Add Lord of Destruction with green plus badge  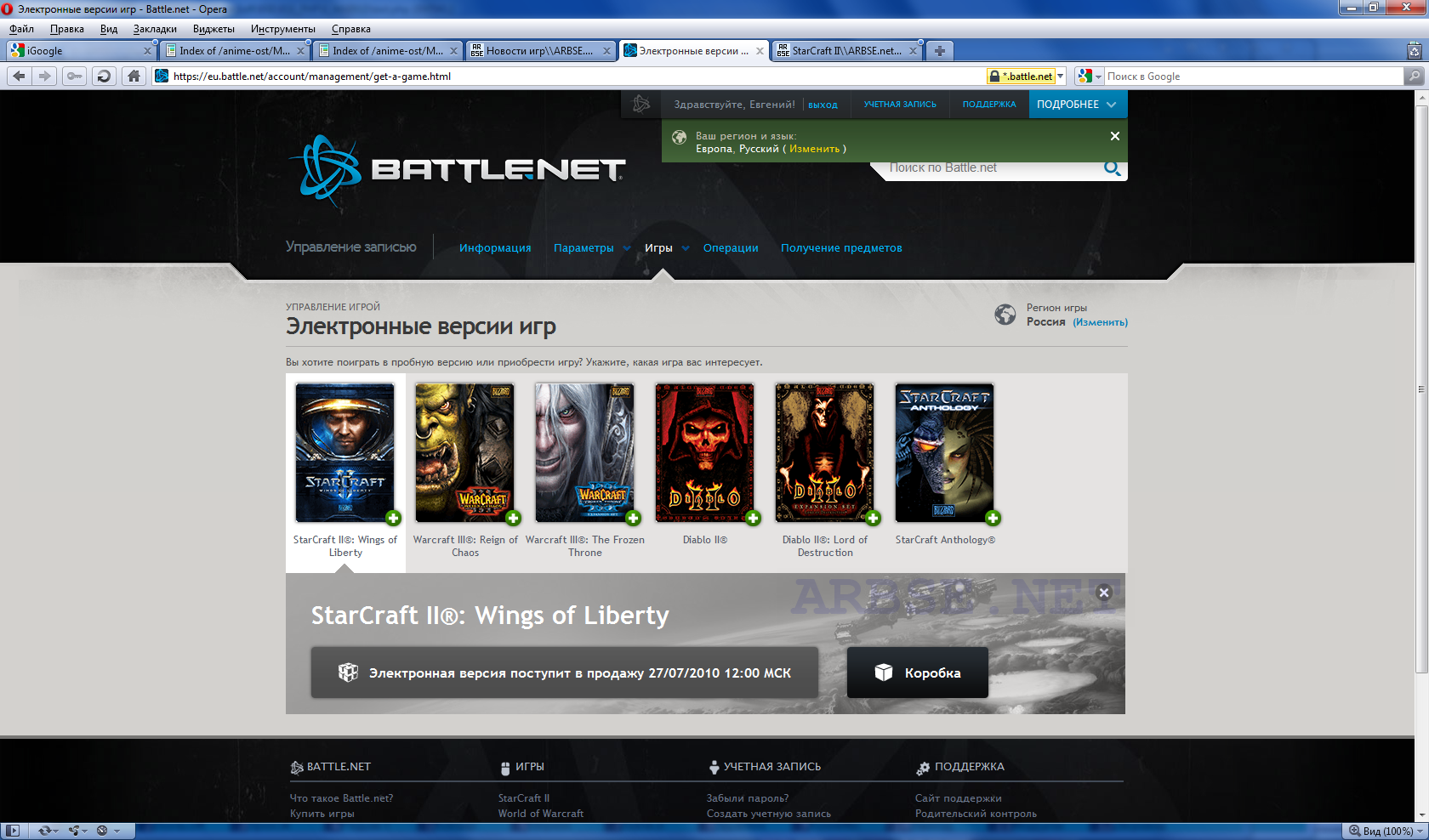pos(873,518)
